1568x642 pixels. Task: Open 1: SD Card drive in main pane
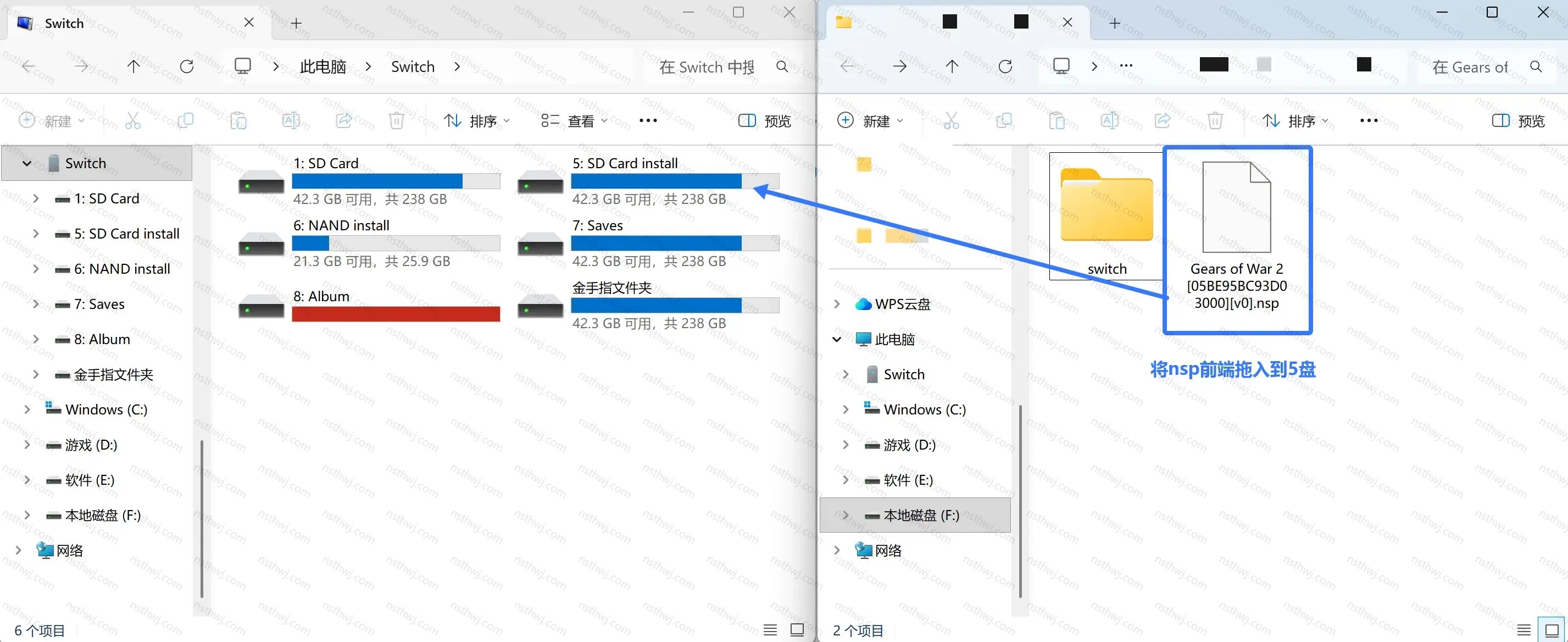click(370, 181)
